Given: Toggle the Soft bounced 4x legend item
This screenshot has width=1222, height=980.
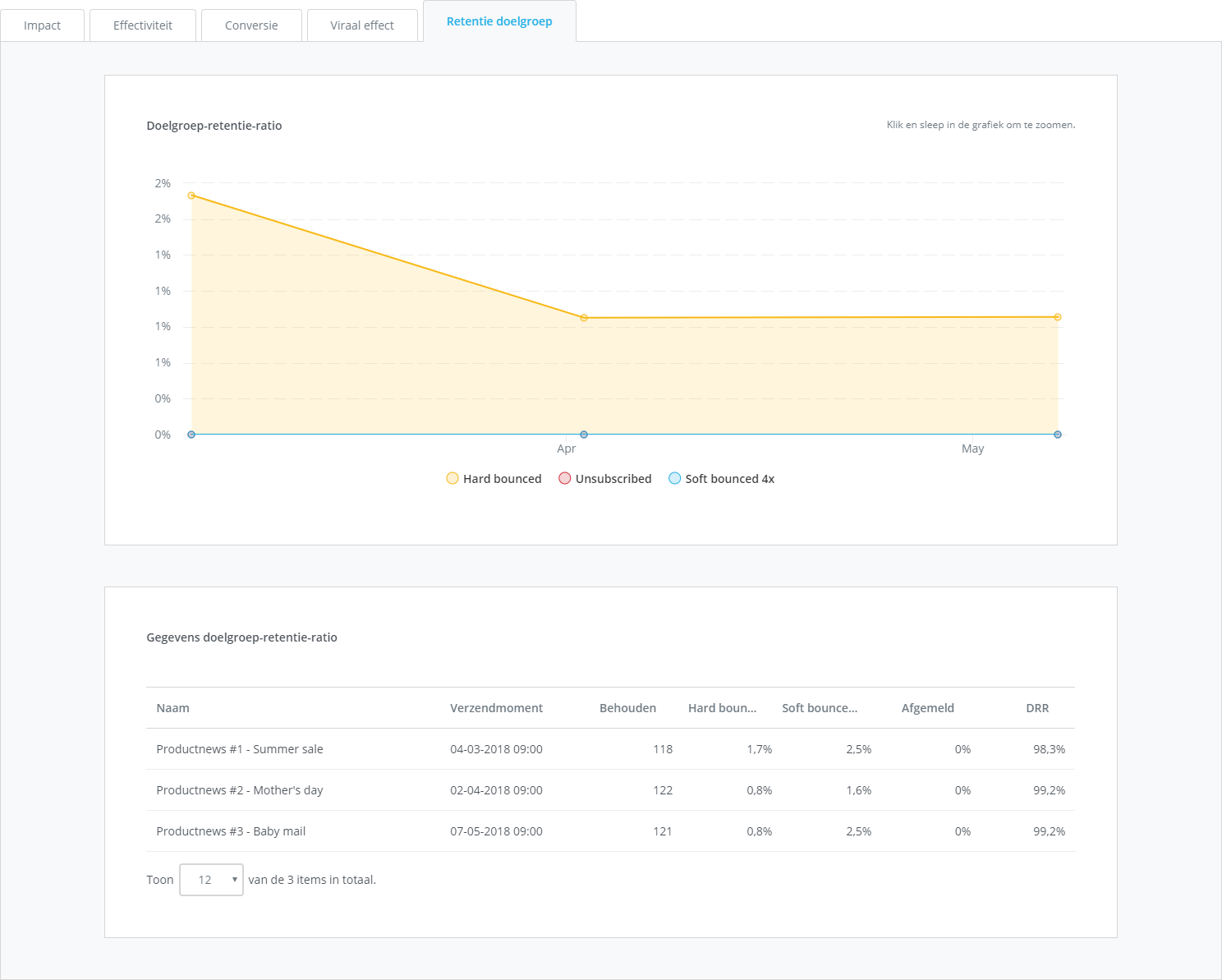Looking at the screenshot, I should click(721, 479).
